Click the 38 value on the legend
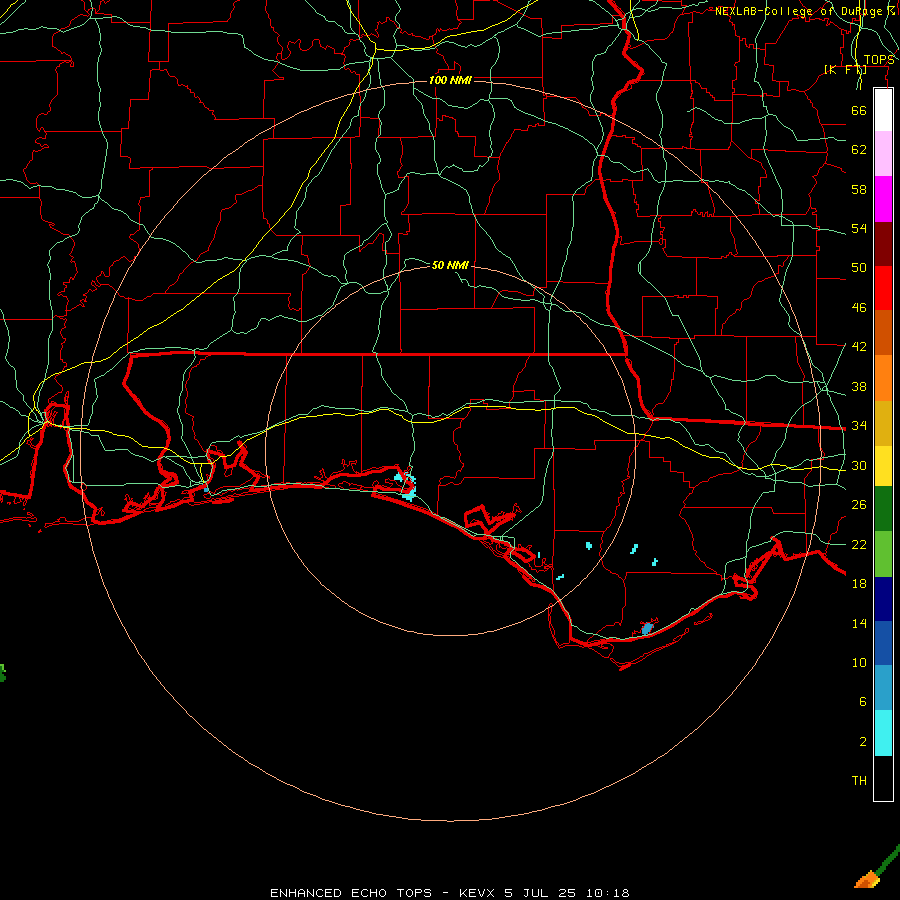 pyautogui.click(x=859, y=386)
